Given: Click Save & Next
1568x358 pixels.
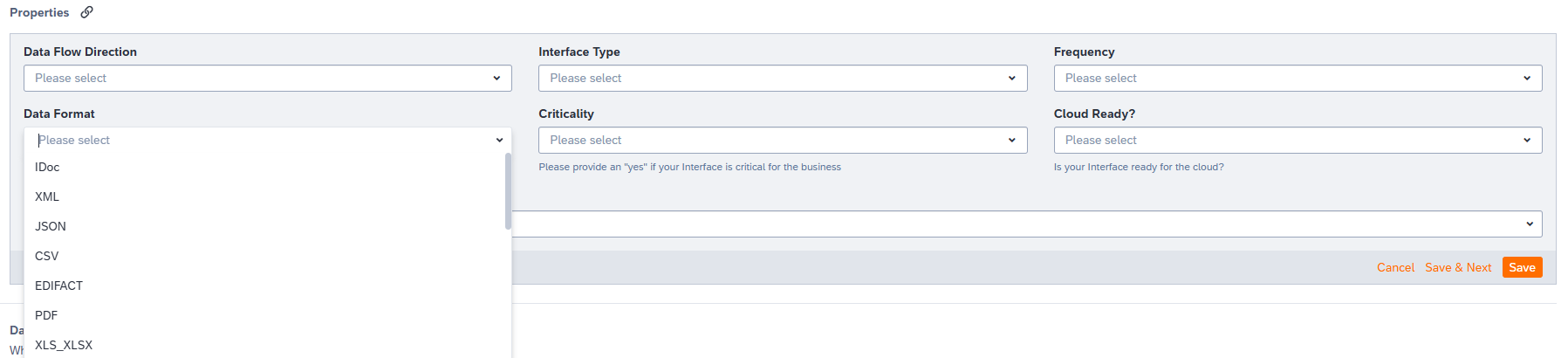Looking at the screenshot, I should [1458, 267].
